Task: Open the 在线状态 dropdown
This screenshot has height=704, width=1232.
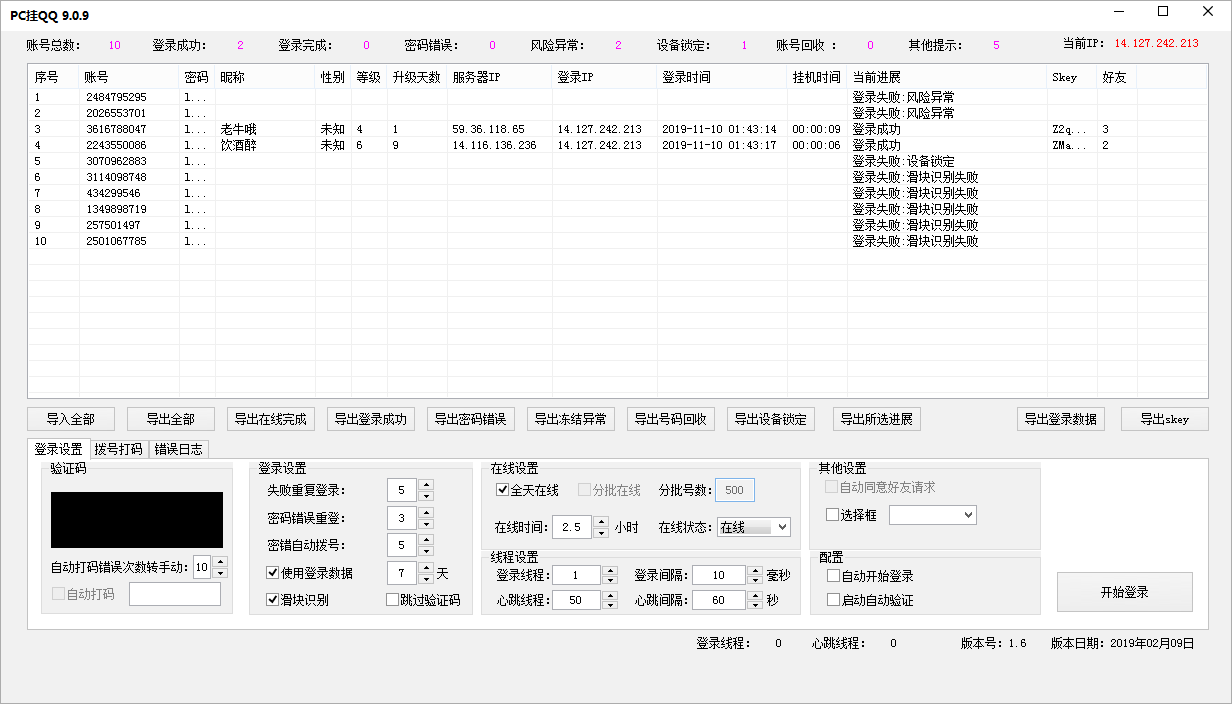Action: click(754, 527)
